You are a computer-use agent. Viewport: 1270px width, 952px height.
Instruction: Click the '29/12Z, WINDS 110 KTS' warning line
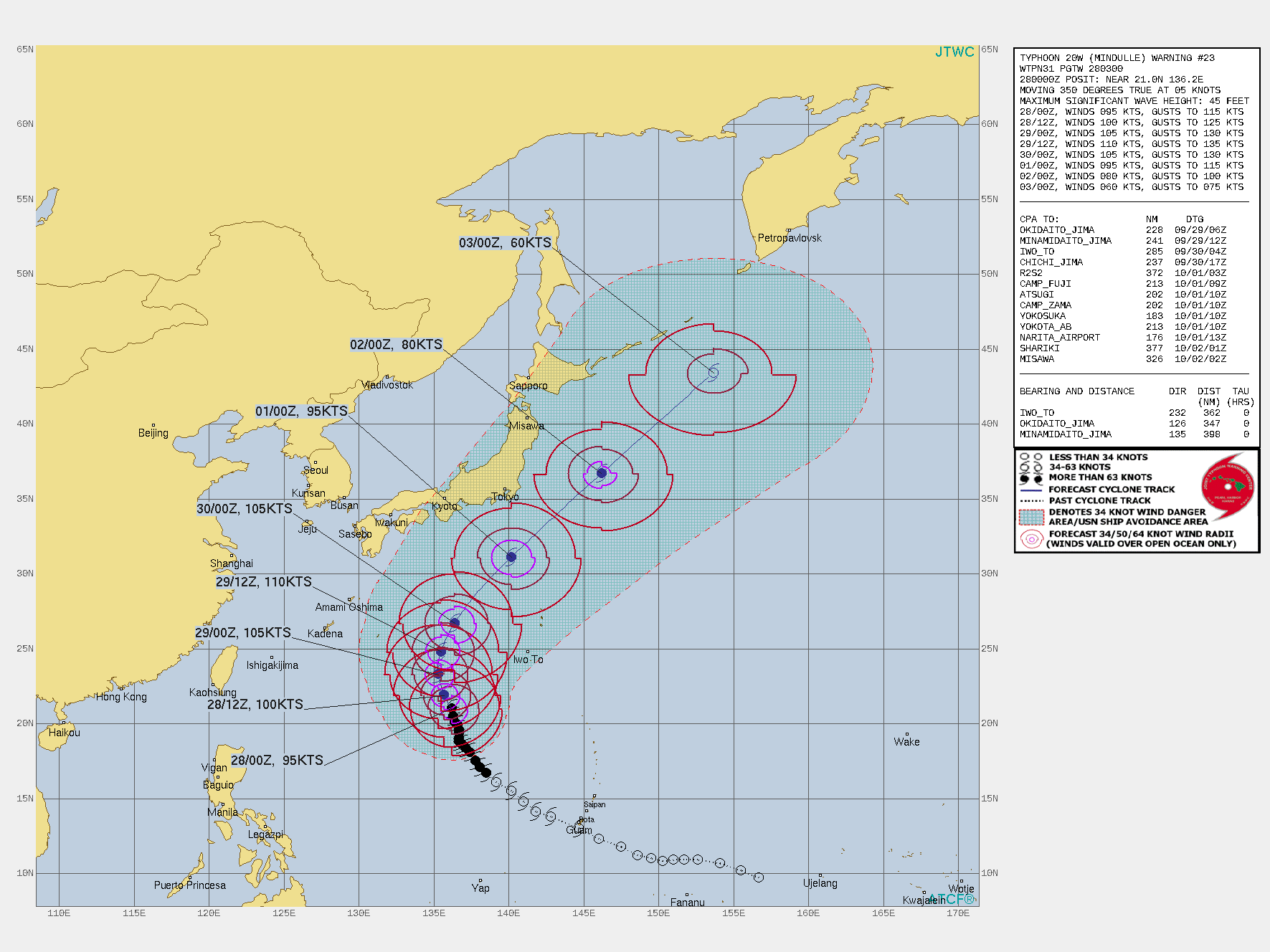pyautogui.click(x=1132, y=144)
